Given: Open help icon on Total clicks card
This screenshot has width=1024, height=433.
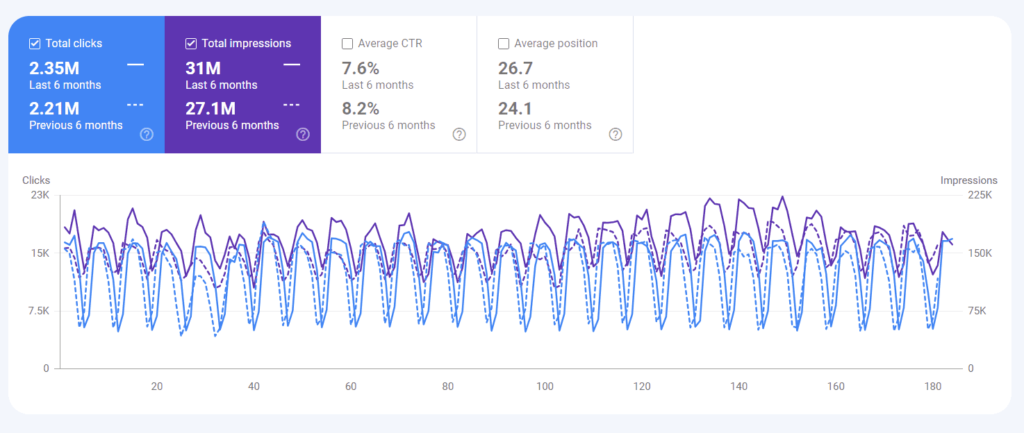Looking at the screenshot, I should click(x=146, y=135).
